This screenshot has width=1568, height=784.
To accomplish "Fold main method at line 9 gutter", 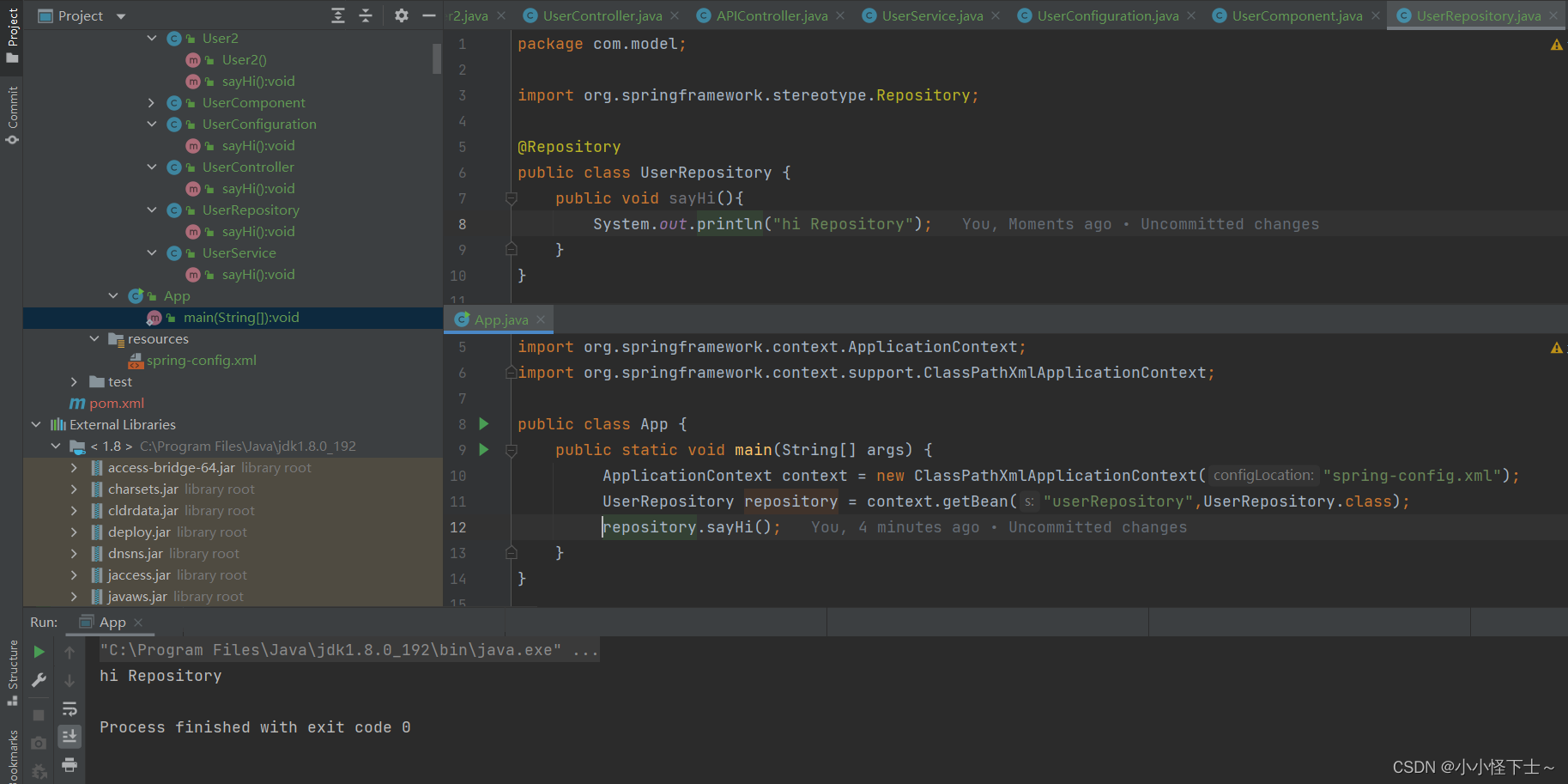I will tap(512, 450).
